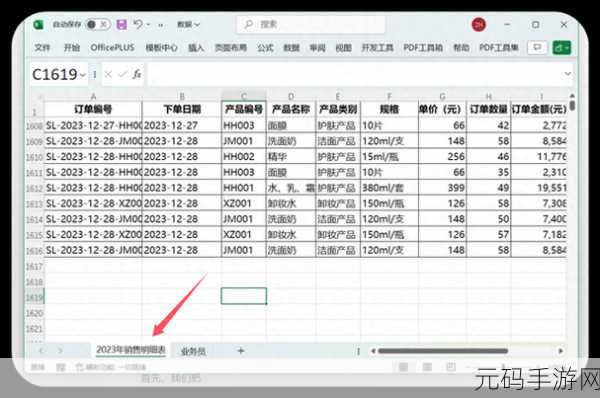Open the 帮助 tab
This screenshot has height=398, width=600.
click(x=461, y=47)
